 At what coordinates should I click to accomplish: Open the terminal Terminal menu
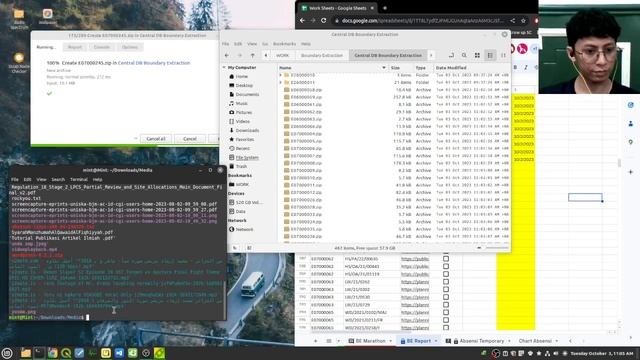coord(79,180)
